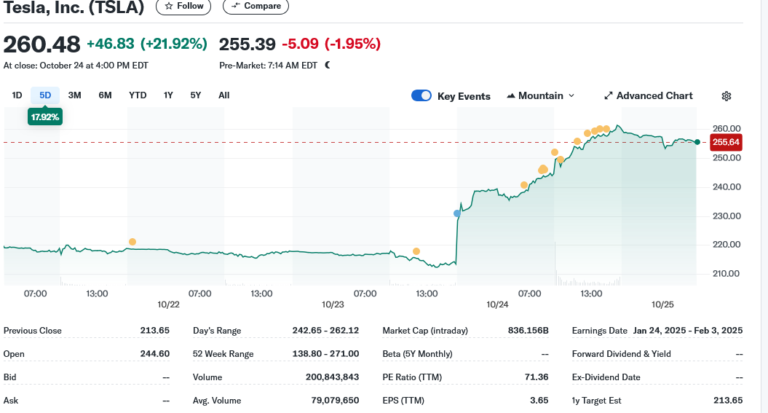This screenshot has width=768, height=413.
Task: Select 1Y time range
Action: coord(168,95)
